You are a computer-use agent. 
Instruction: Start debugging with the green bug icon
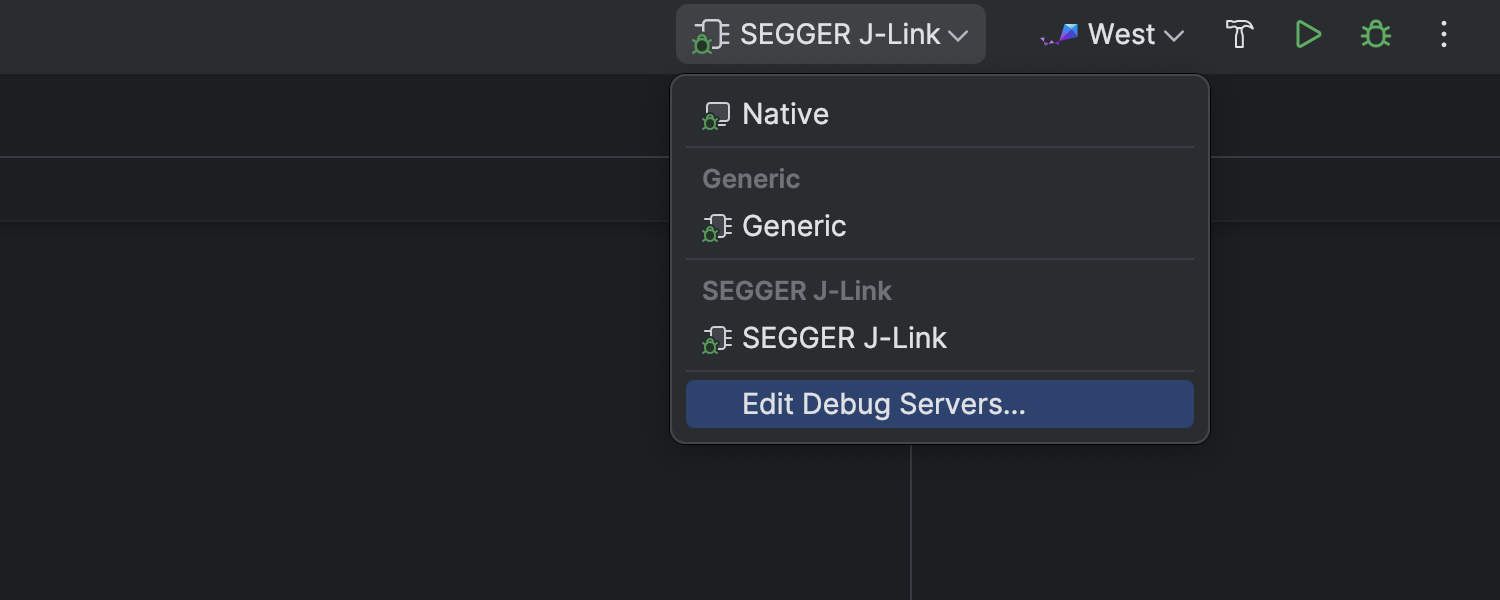coord(1376,35)
